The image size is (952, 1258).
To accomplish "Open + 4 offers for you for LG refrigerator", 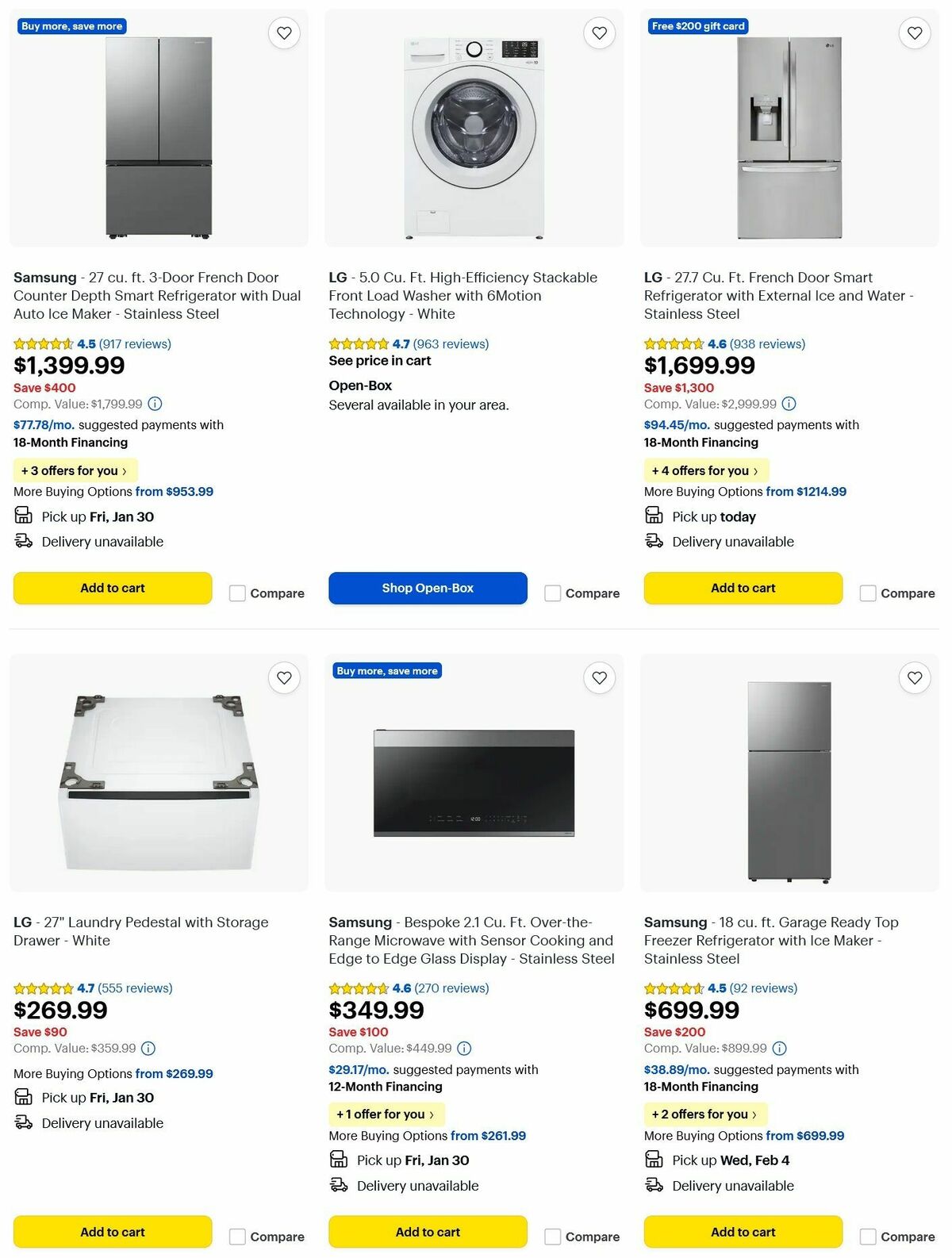I will click(706, 470).
